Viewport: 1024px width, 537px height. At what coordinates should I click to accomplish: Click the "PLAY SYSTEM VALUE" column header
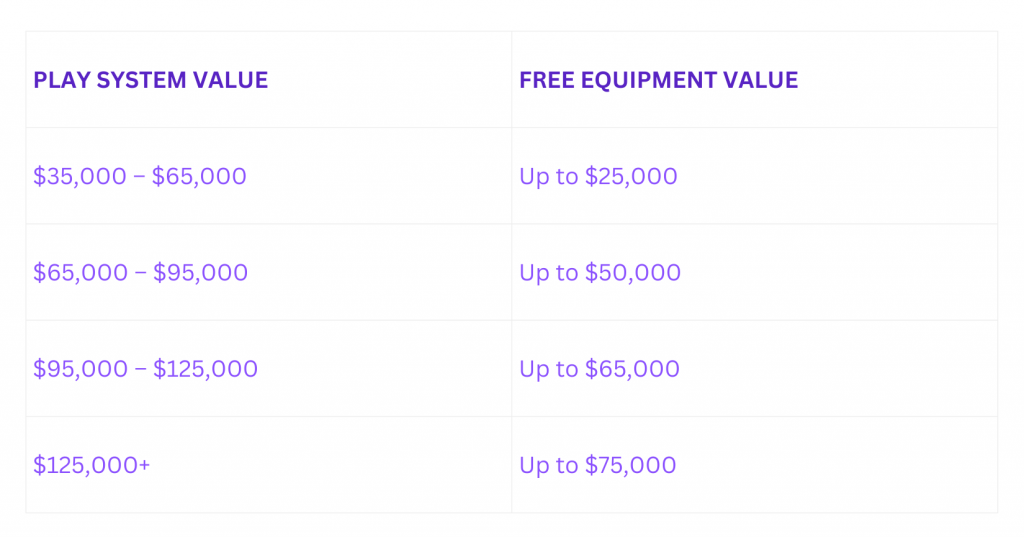[x=151, y=80]
